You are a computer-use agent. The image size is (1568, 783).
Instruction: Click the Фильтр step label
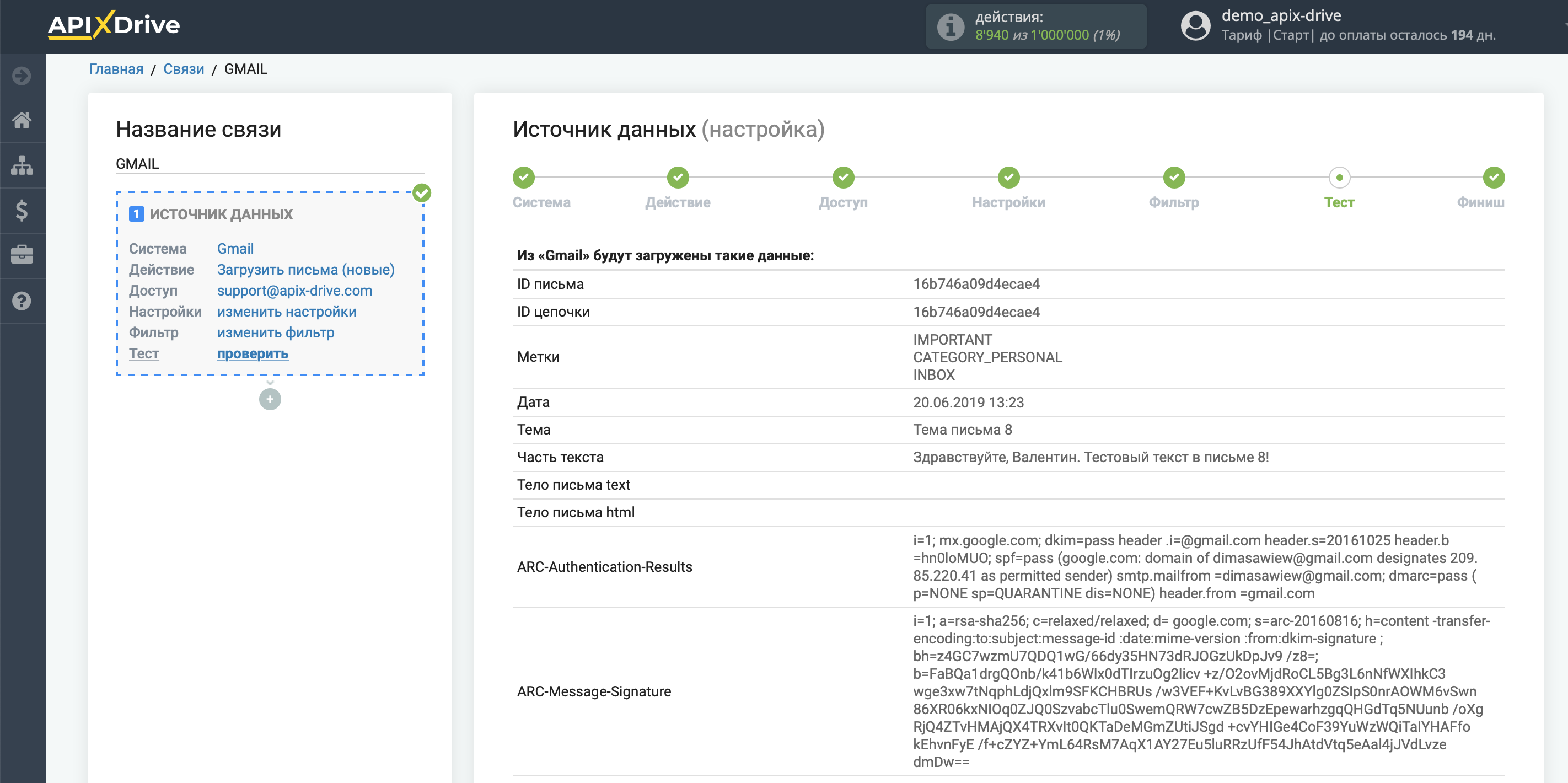[x=1174, y=203]
